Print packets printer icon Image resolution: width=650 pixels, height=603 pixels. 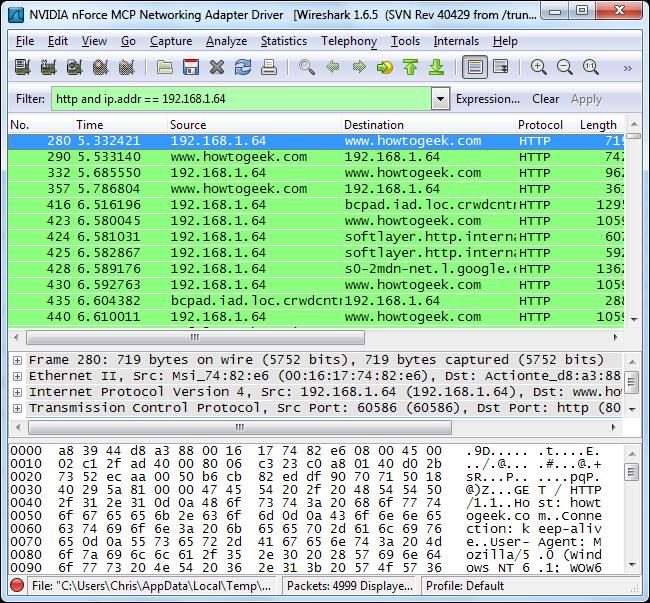tap(269, 67)
